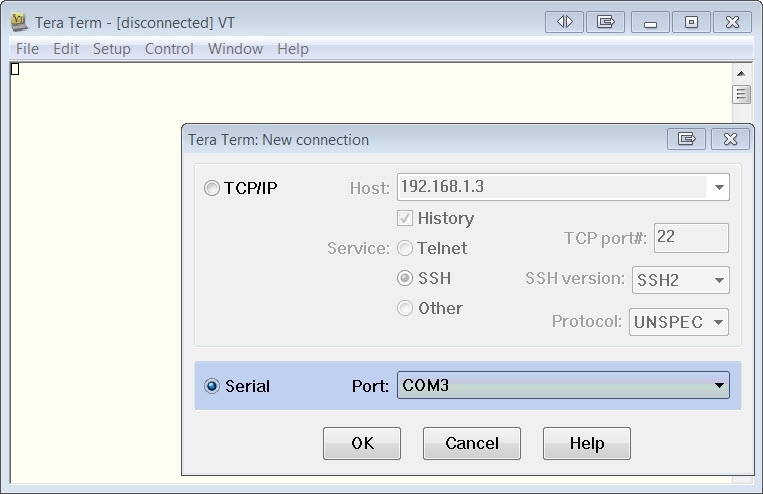Open the serial Port COM3 dropdown
This screenshot has width=763, height=494.
click(x=718, y=386)
